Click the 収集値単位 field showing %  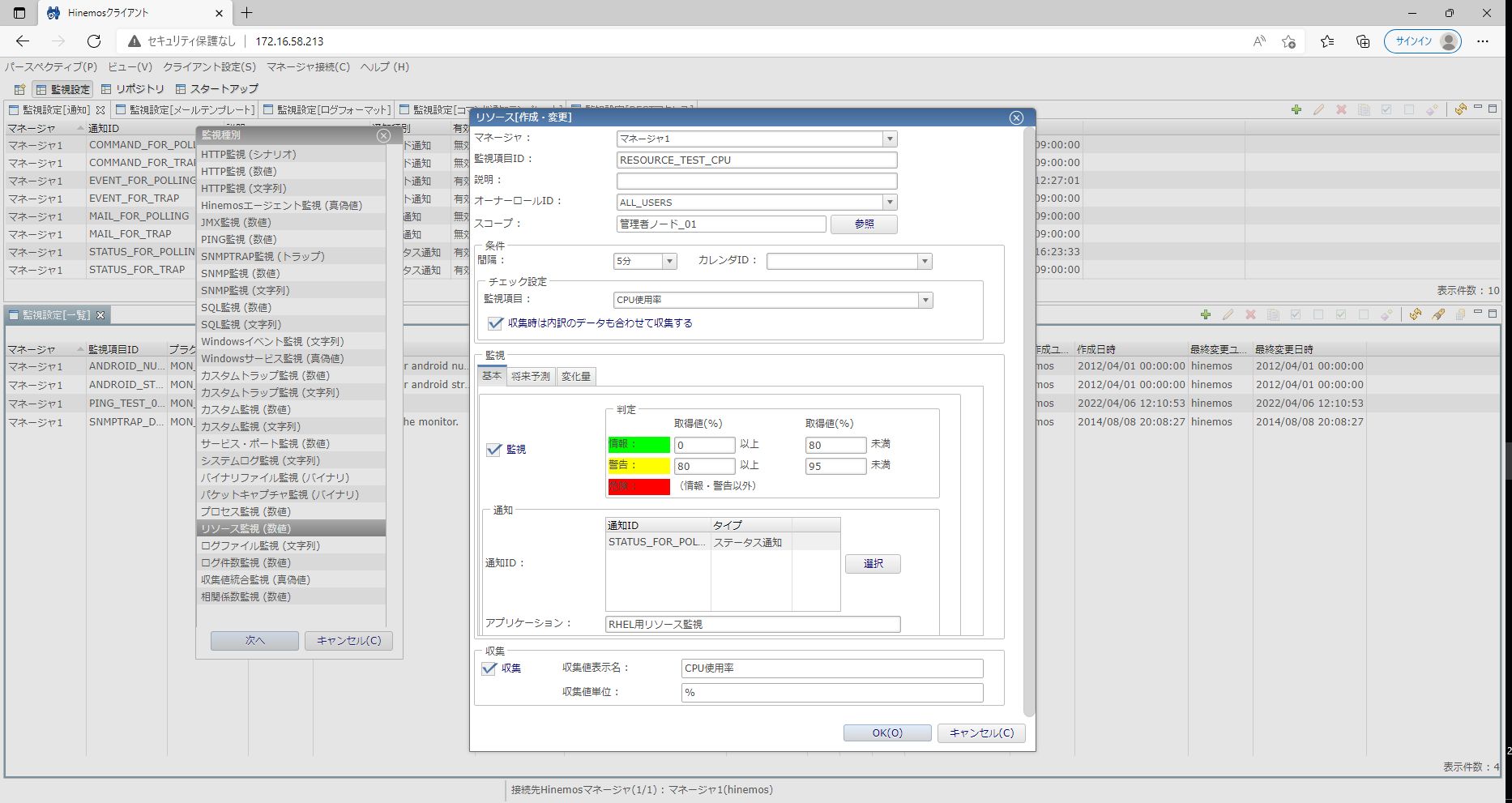(x=832, y=693)
